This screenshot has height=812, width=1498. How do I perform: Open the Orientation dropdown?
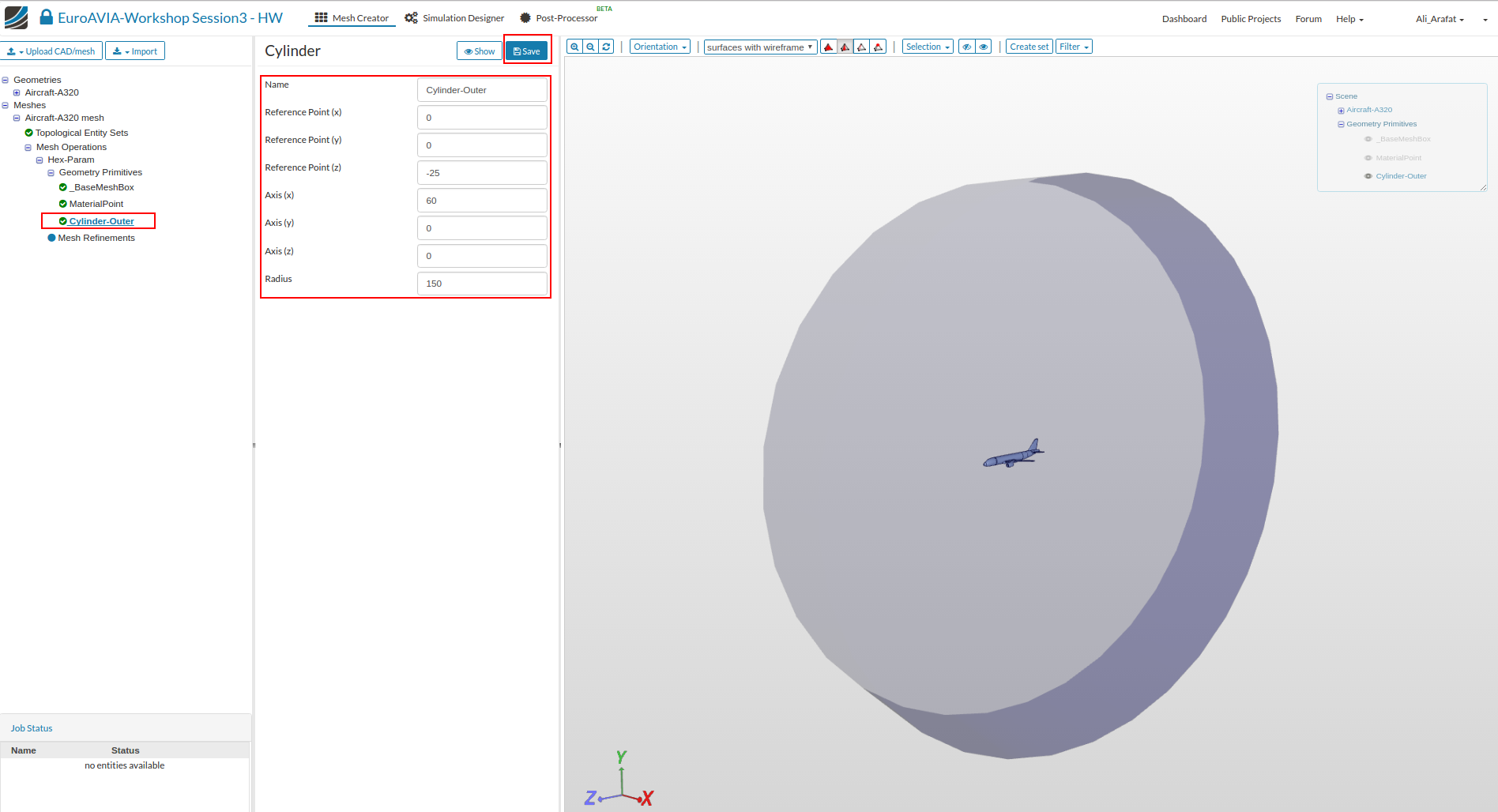[660, 47]
